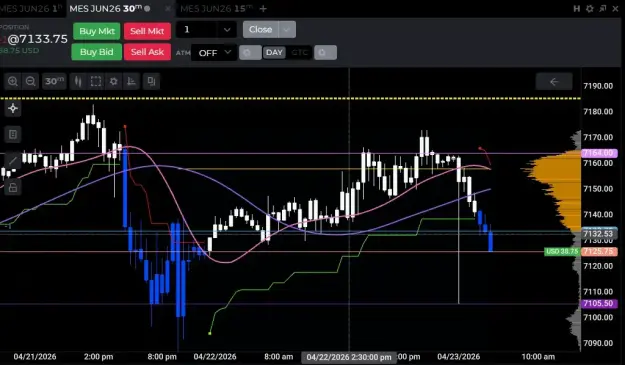This screenshot has width=625, height=365.
Task: Click the H icon at top right
Action: (x=577, y=9)
